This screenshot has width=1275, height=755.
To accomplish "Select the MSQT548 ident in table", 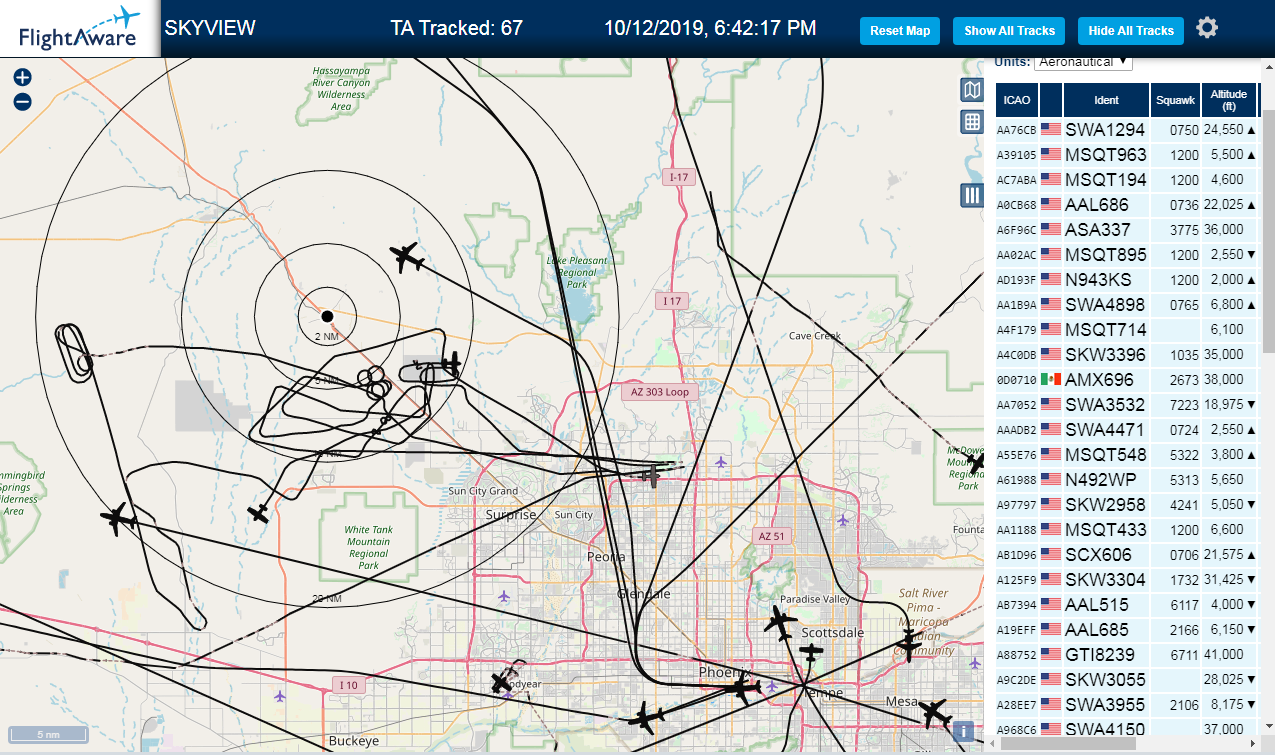I will (x=1105, y=455).
